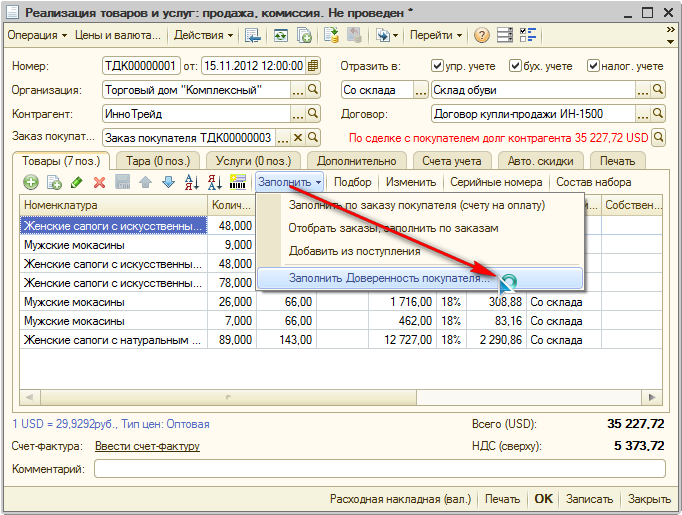Screen dimensions: 682x515
Task: Switch to the Услуги (0 поз.) tab
Action: (254, 160)
